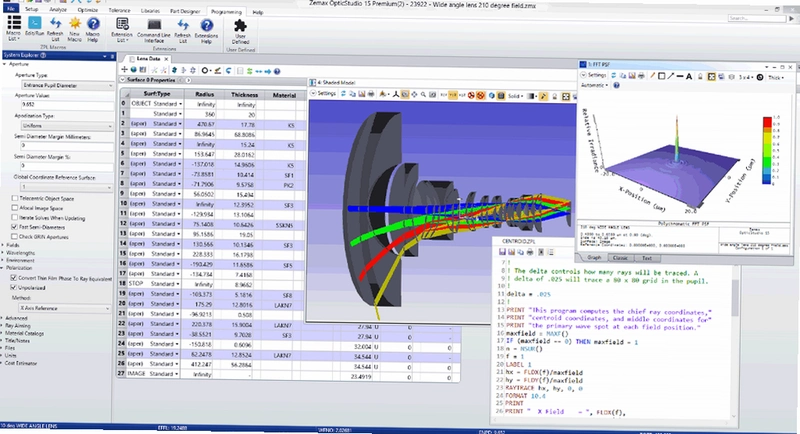The height and width of the screenshot is (434, 800).
Task: Enable Afocal Image Space
Action: coord(15,208)
